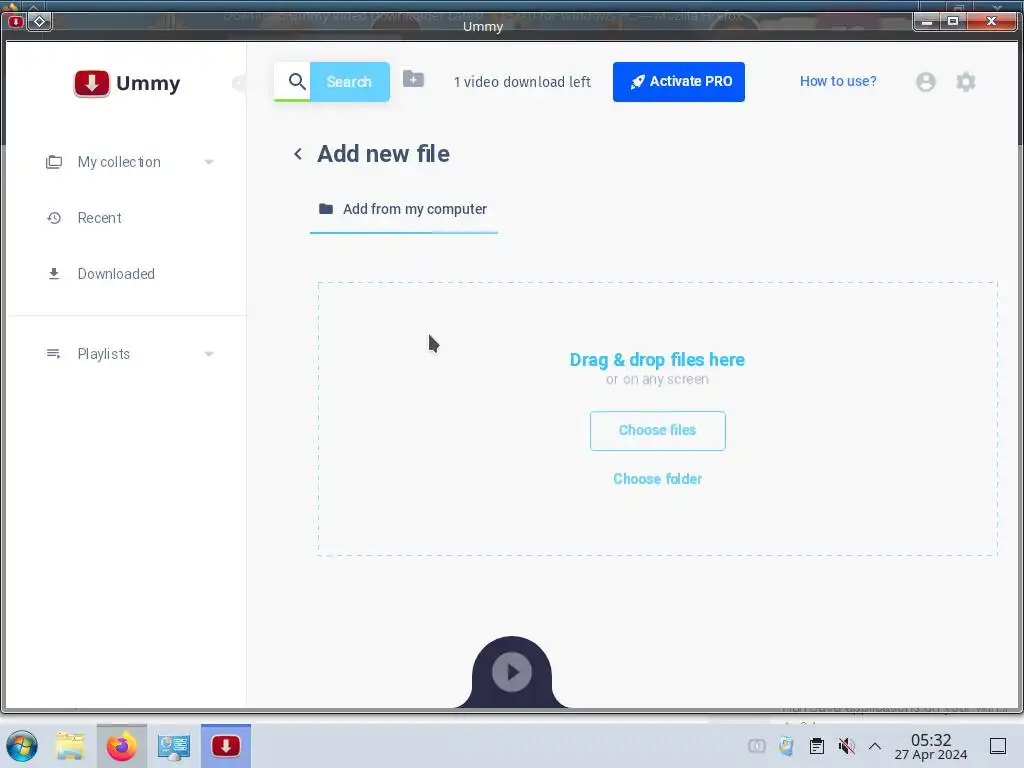Expand the Playlists dropdown arrow

[209, 354]
